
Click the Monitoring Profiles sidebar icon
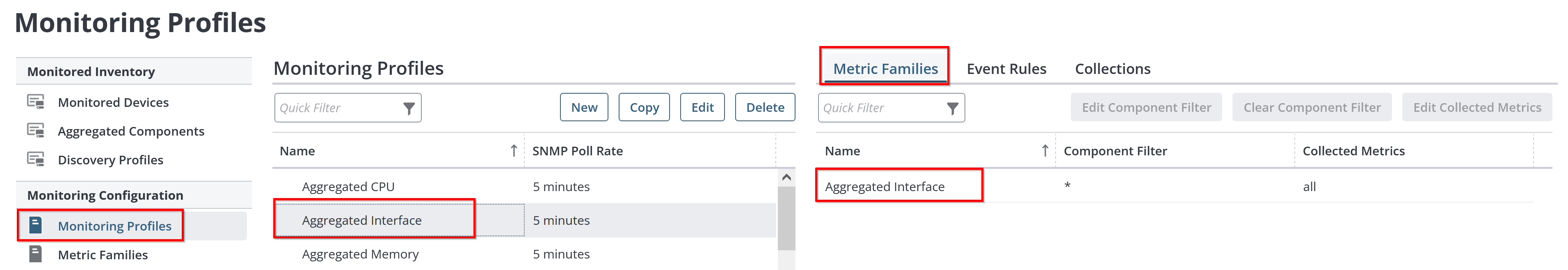[36, 226]
